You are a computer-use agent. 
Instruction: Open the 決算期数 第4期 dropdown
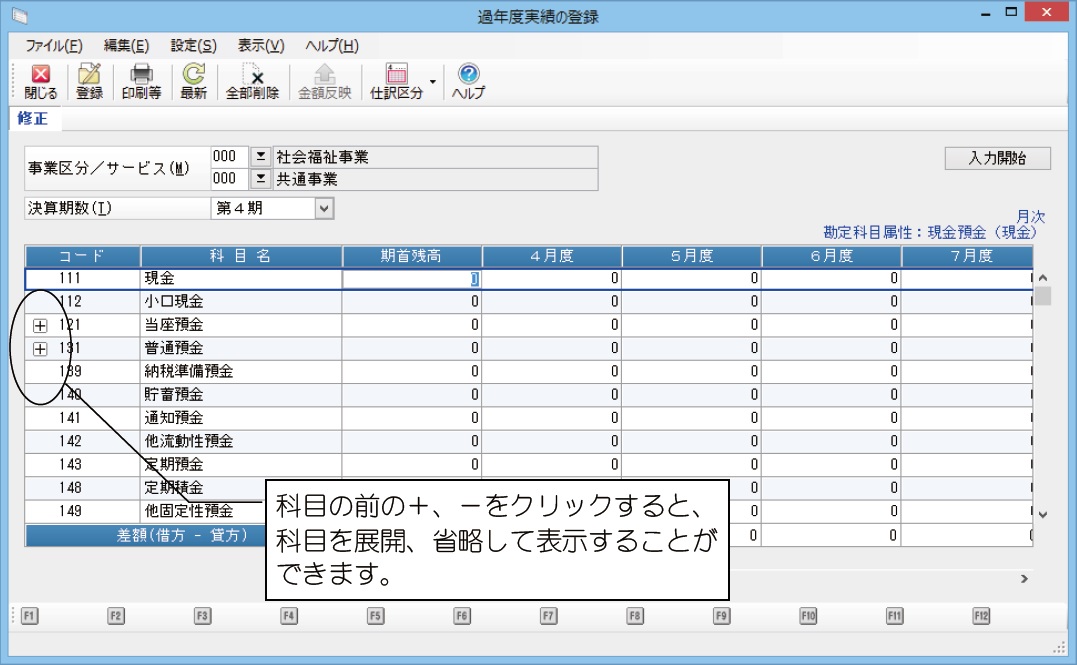point(323,208)
